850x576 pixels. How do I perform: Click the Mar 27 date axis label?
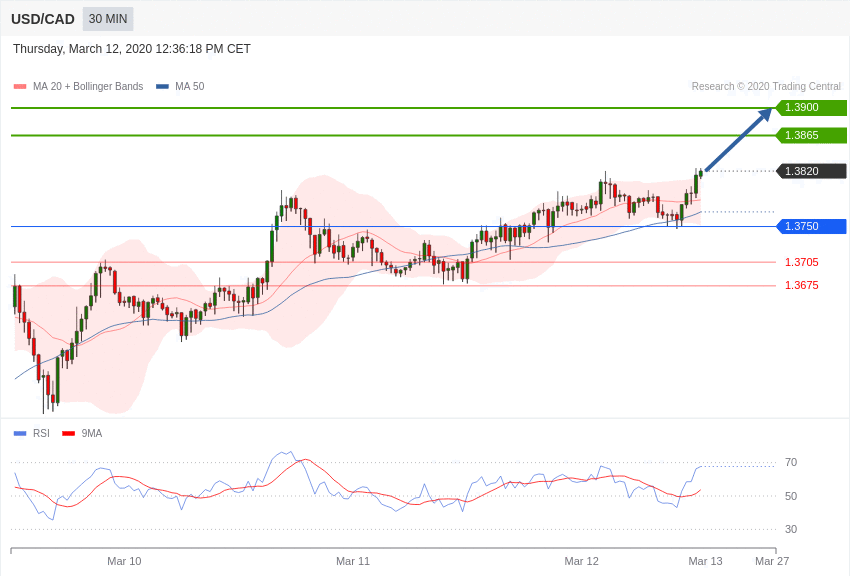(x=772, y=561)
